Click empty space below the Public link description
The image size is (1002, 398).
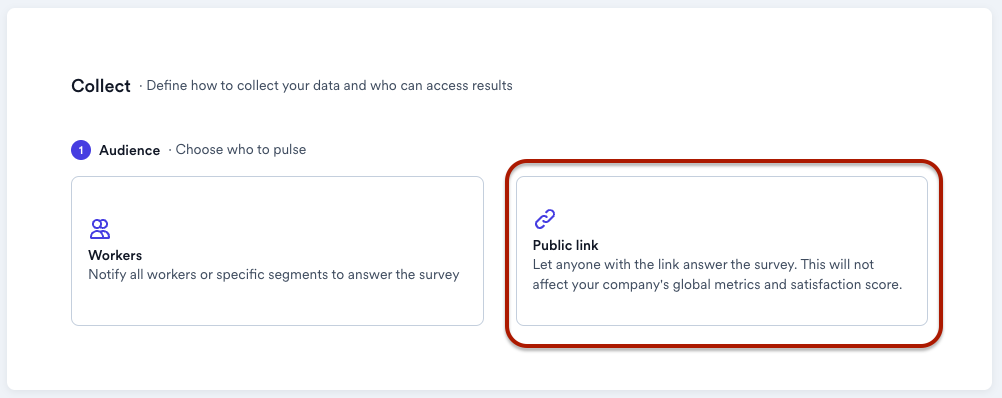click(721, 310)
